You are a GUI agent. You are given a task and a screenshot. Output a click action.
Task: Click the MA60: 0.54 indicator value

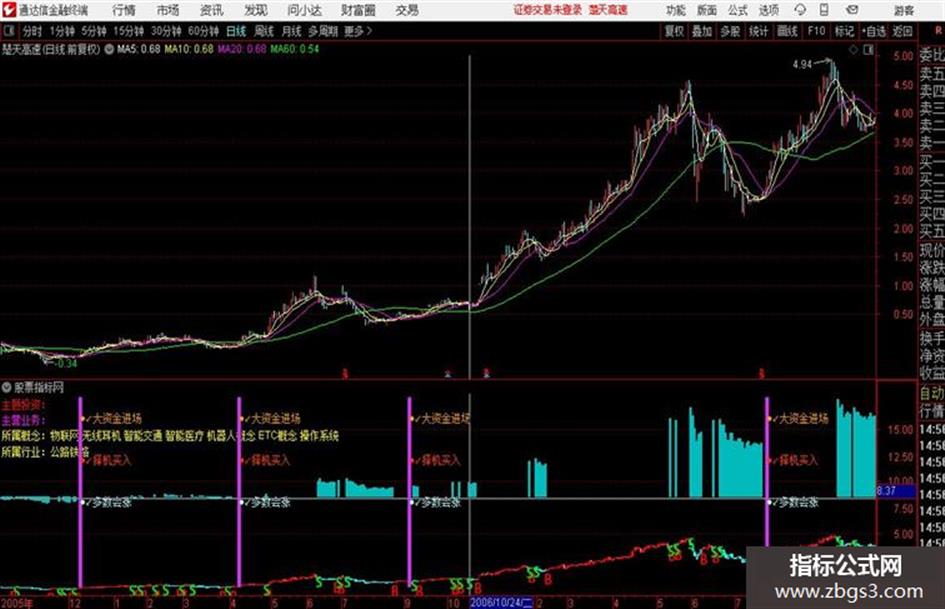coord(295,49)
